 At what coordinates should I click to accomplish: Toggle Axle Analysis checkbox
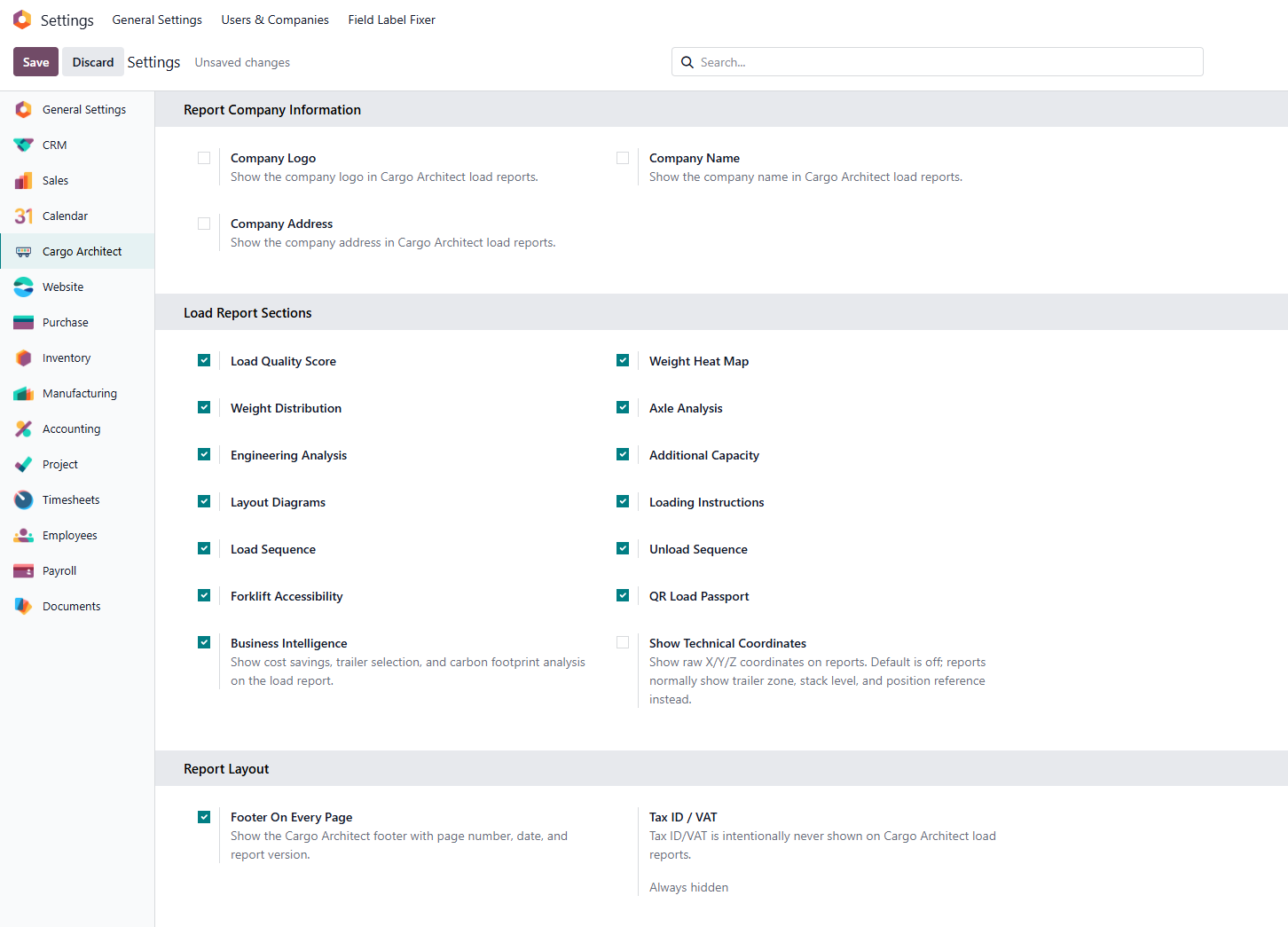pos(623,407)
